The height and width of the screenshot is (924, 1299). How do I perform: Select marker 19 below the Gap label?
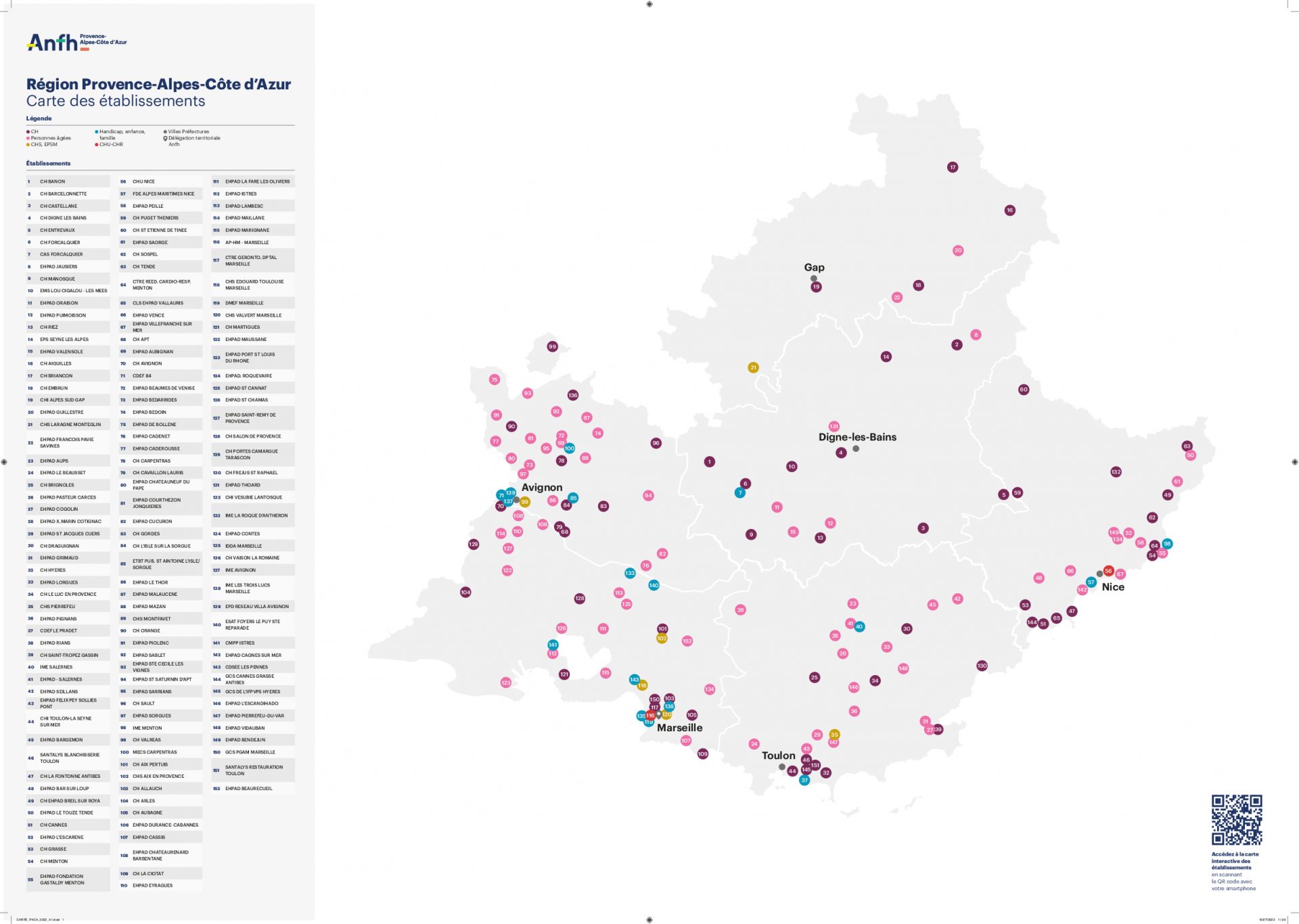pos(816,287)
